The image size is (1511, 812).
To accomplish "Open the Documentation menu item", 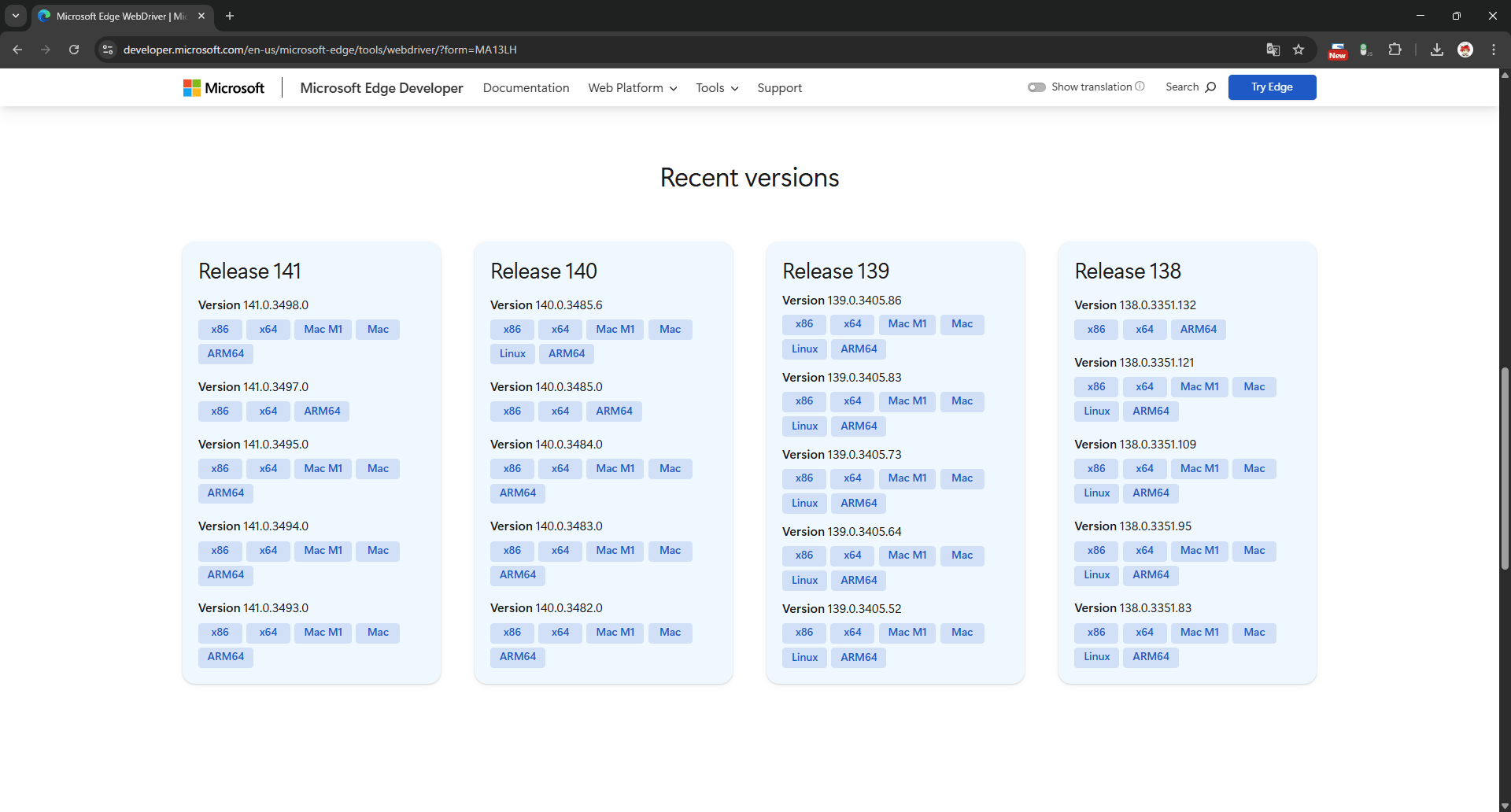I will click(x=526, y=88).
